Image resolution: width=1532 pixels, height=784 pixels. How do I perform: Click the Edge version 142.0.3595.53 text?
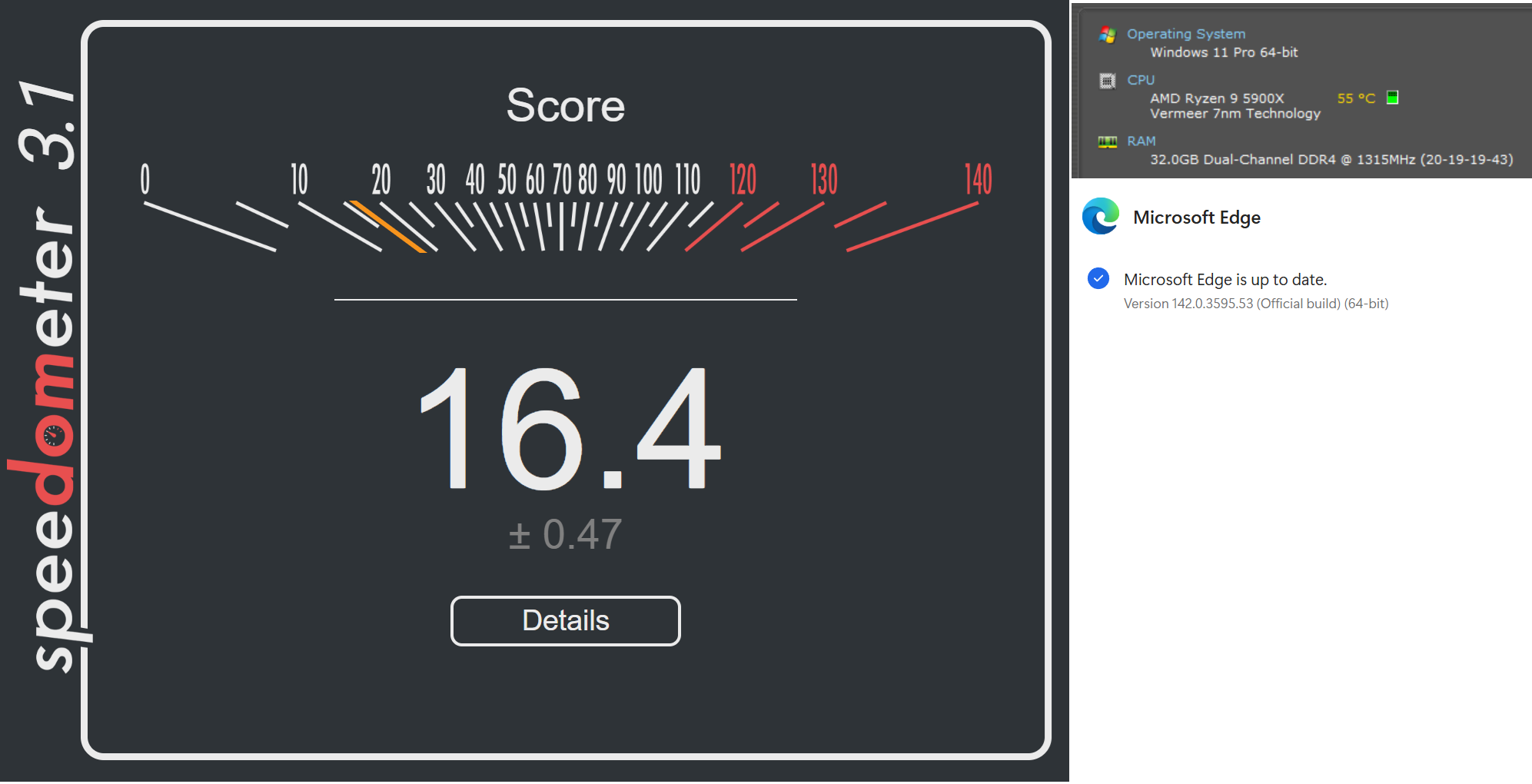coord(1256,304)
